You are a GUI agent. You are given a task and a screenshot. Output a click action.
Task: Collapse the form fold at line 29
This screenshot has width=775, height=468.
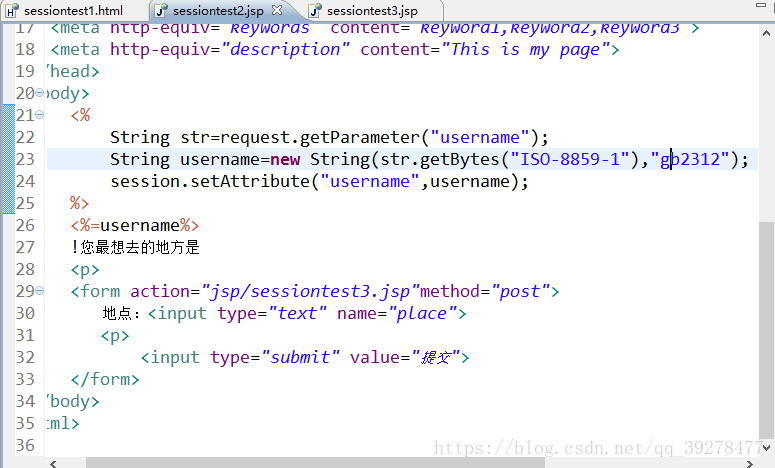40,291
